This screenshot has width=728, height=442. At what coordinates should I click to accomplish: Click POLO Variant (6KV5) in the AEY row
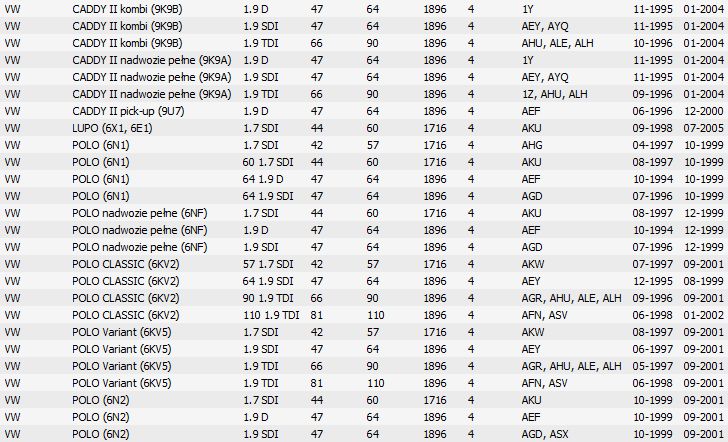[x=122, y=349]
